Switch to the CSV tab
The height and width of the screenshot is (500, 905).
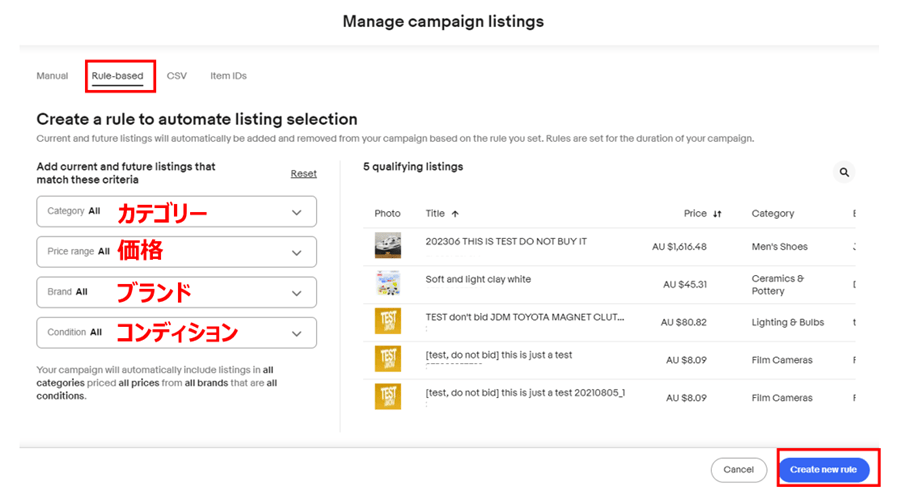177,76
